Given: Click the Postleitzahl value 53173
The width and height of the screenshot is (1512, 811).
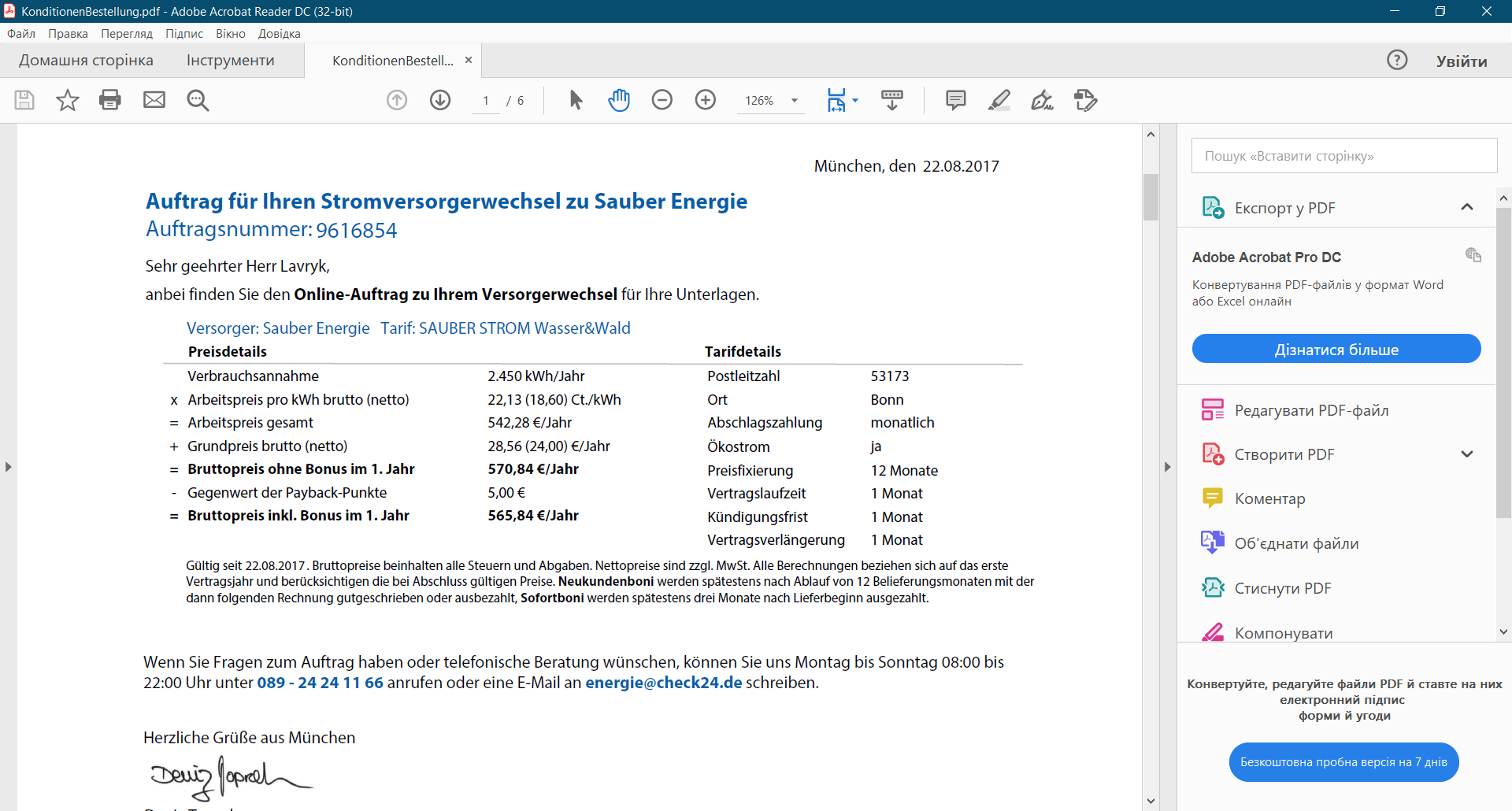Looking at the screenshot, I should point(890,376).
